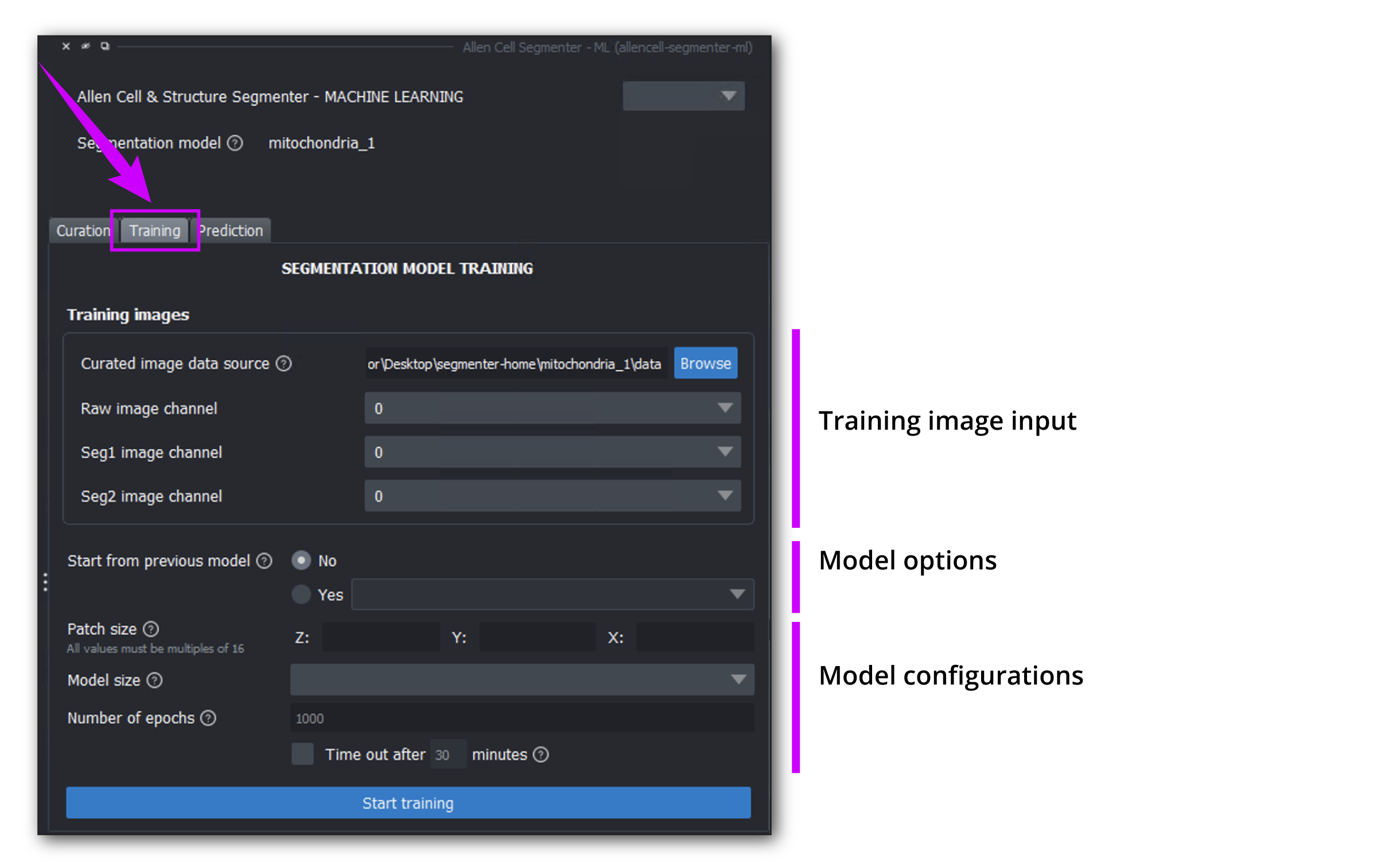
Task: Click 'All values must be multiples of 16' note
Action: click(x=155, y=648)
